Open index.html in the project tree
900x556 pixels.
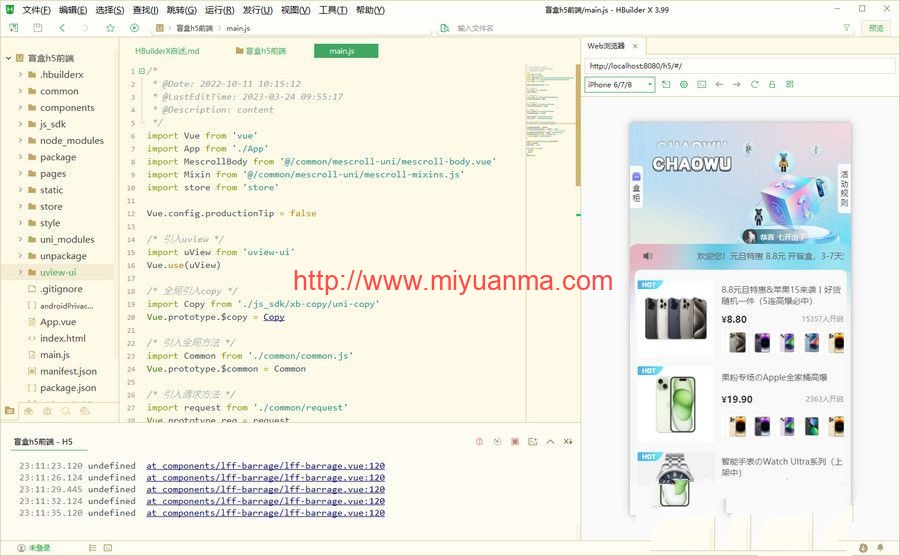pos(63,339)
